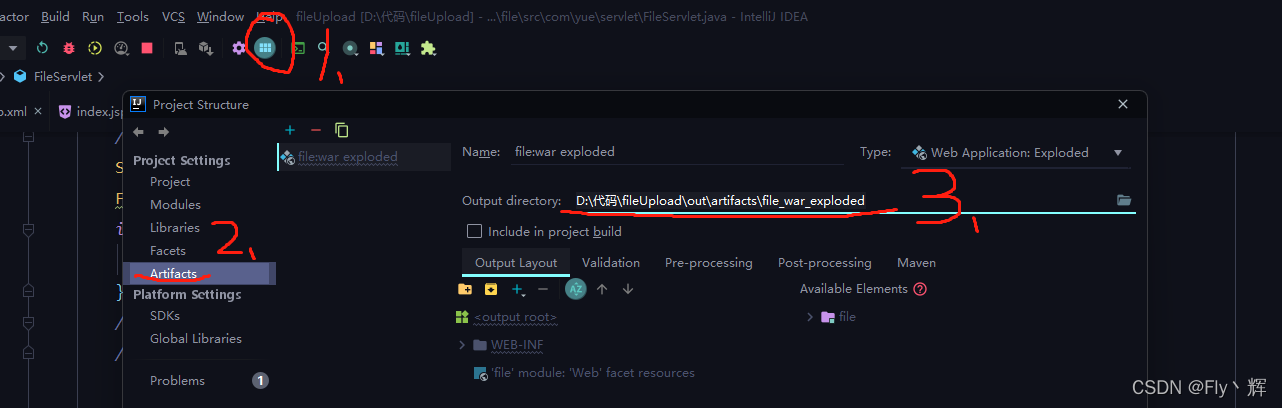
Task: Move element down arrow in Output Layout
Action: 628,289
